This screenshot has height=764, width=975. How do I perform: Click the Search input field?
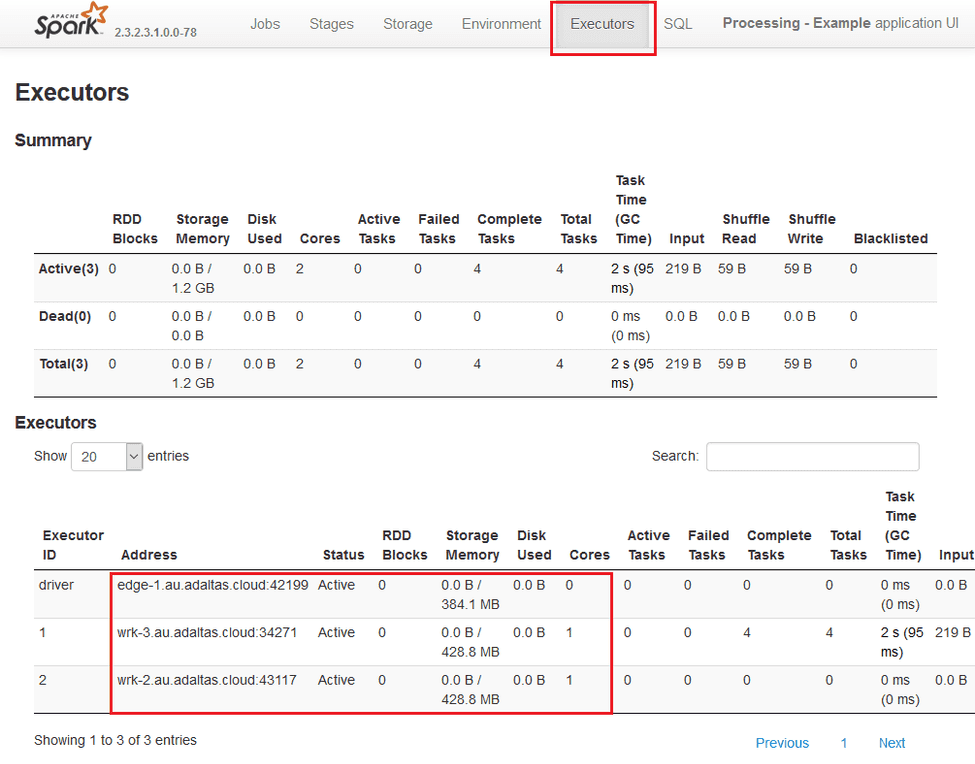(x=812, y=456)
